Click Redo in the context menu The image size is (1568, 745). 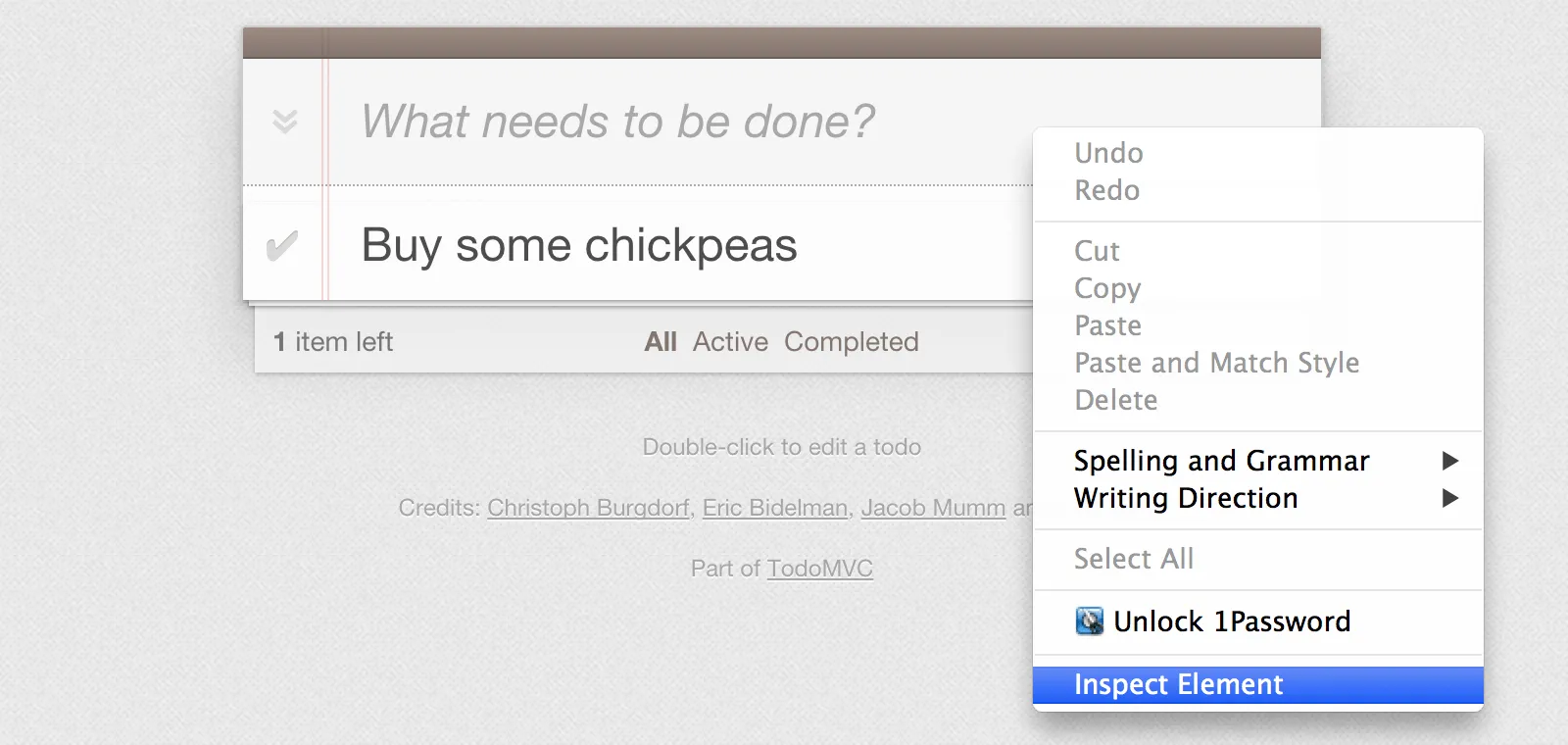[1106, 190]
